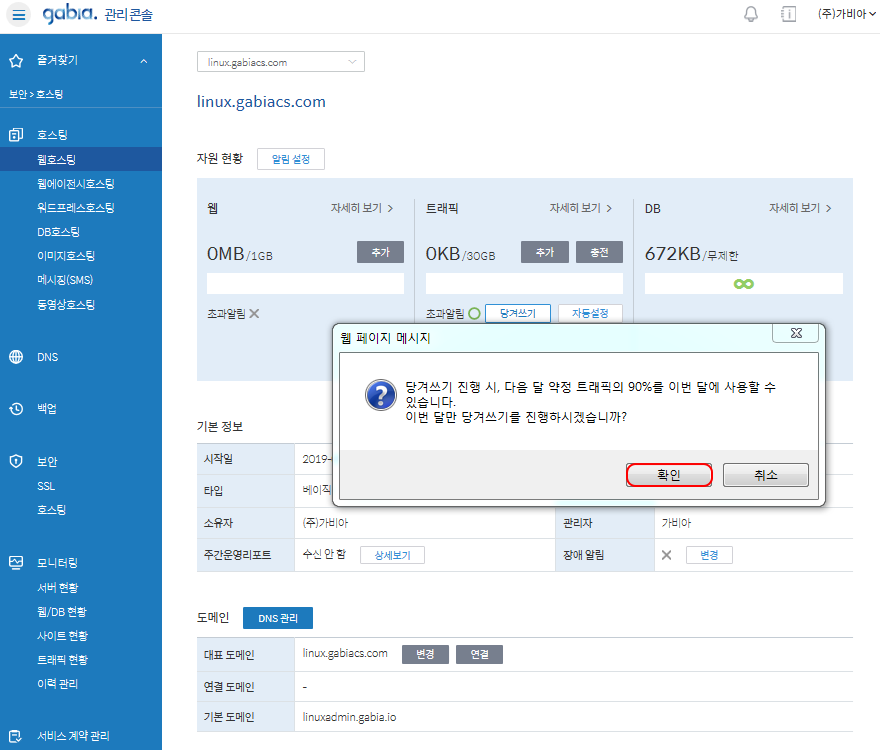Click the 트래픽 usage progress bar
Screen dimensions: 880x750
pos(524,283)
